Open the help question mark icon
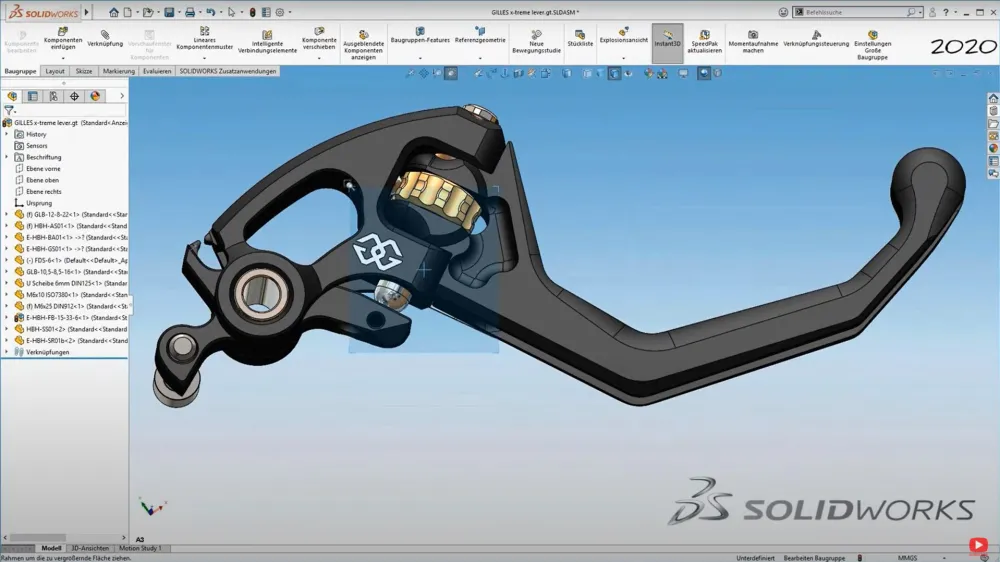The width and height of the screenshot is (1000, 562). pyautogui.click(x=946, y=12)
